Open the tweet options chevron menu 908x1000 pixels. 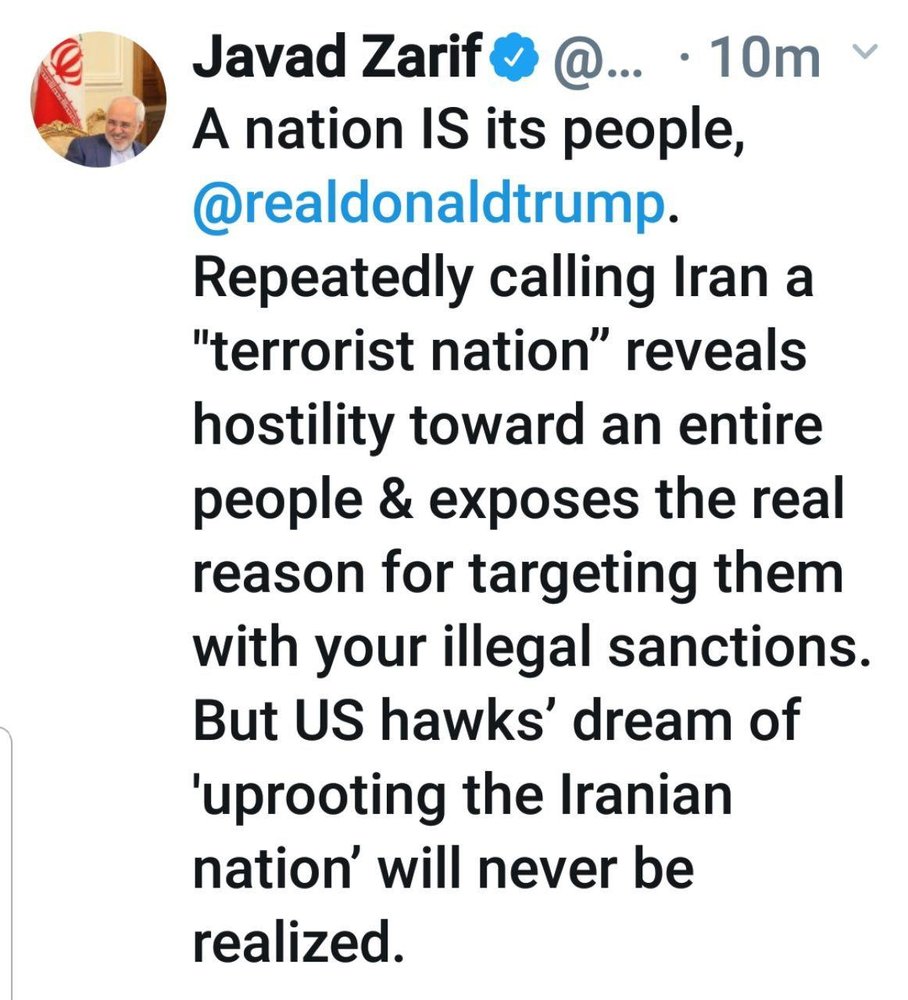click(x=866, y=52)
